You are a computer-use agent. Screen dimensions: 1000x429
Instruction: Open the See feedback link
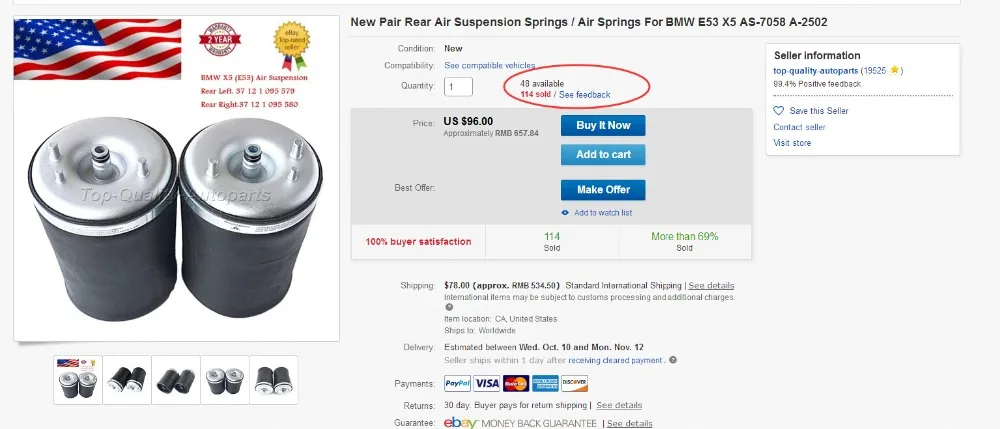pos(585,94)
